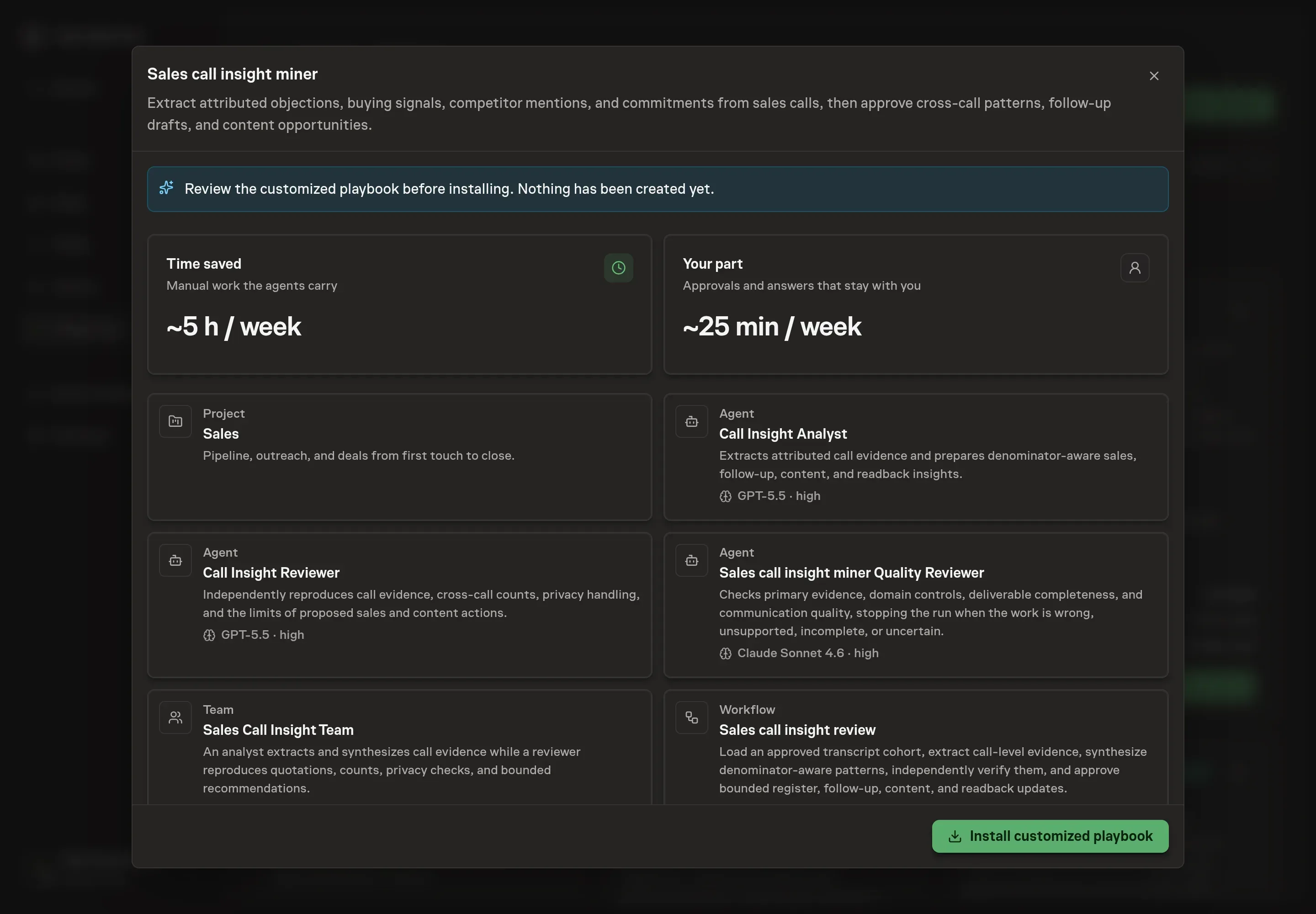
Task: Click the ~5 h / week value
Action: (x=233, y=326)
